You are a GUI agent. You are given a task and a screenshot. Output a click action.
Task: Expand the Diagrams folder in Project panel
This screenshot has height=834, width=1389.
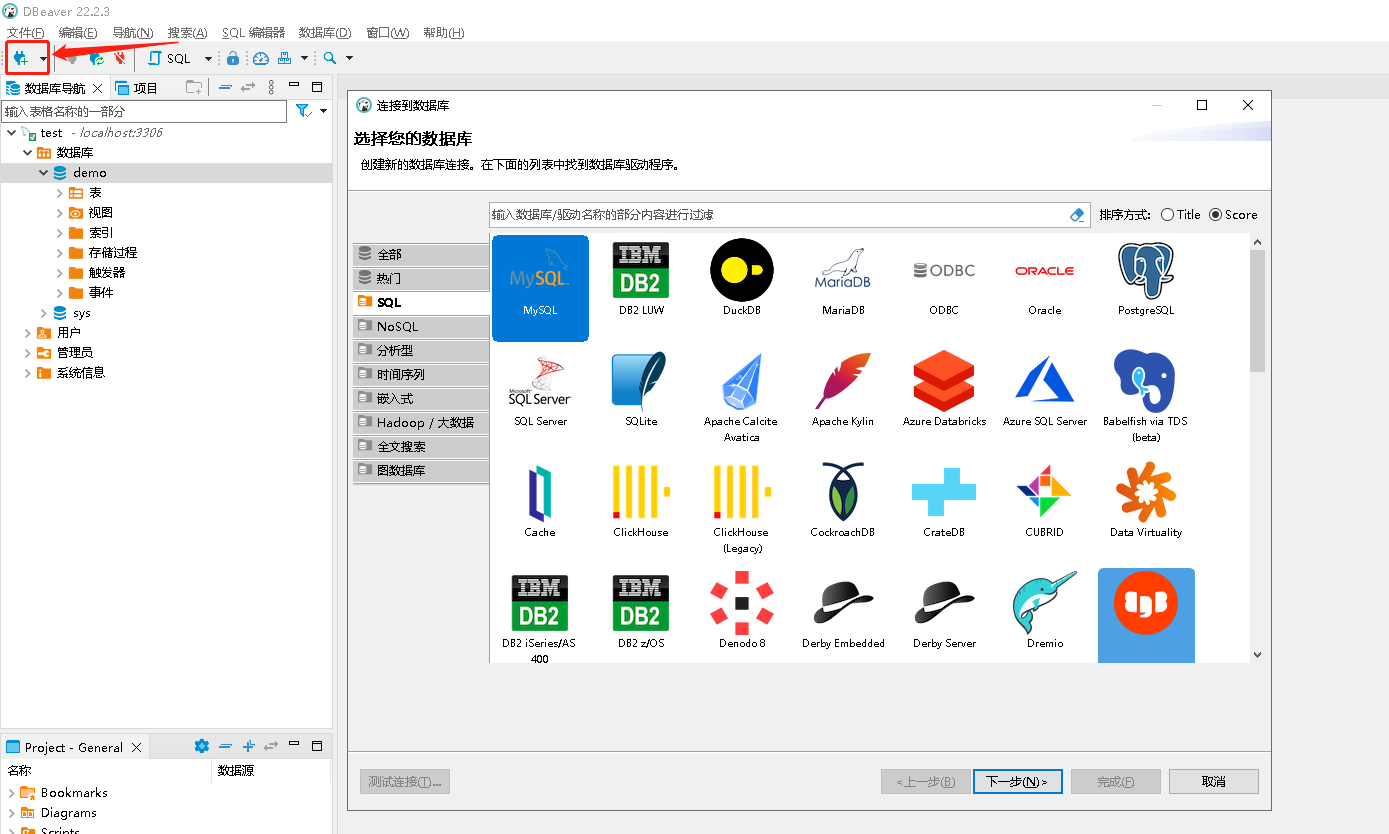tap(11, 813)
